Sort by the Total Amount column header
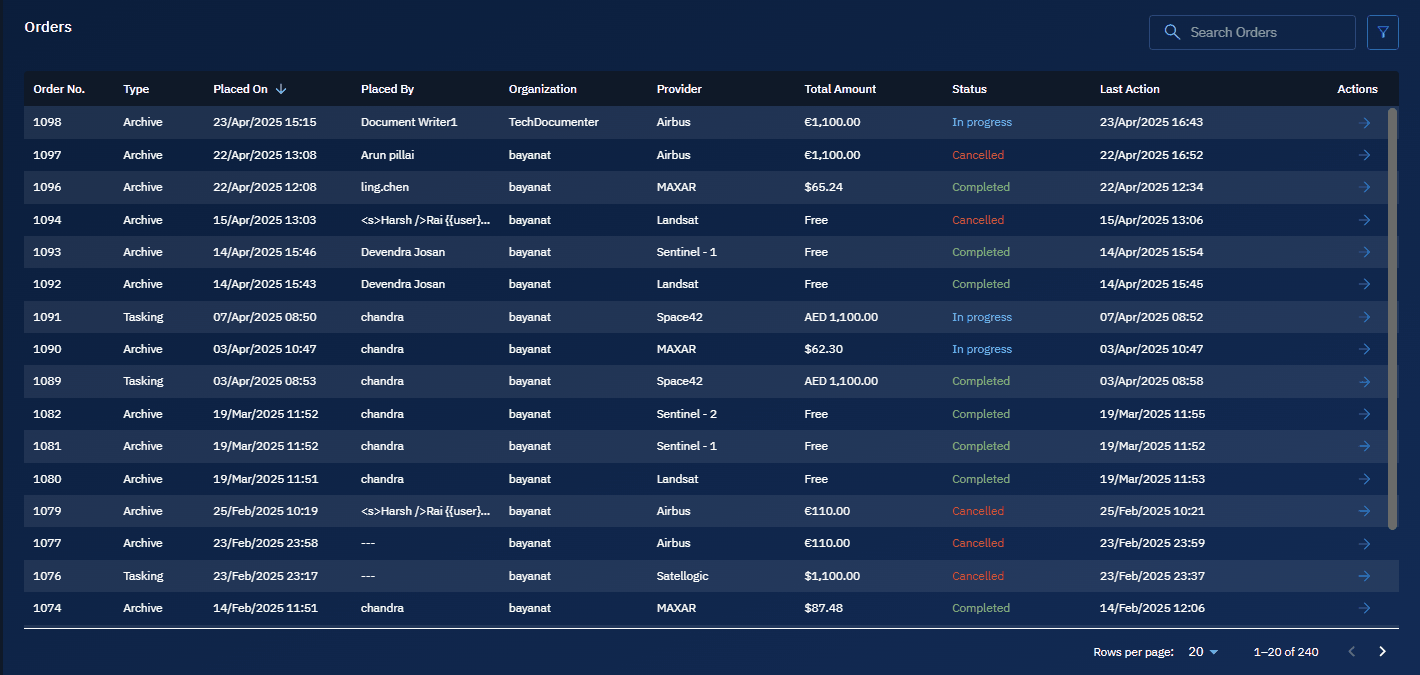This screenshot has height=675, width=1420. 840,89
